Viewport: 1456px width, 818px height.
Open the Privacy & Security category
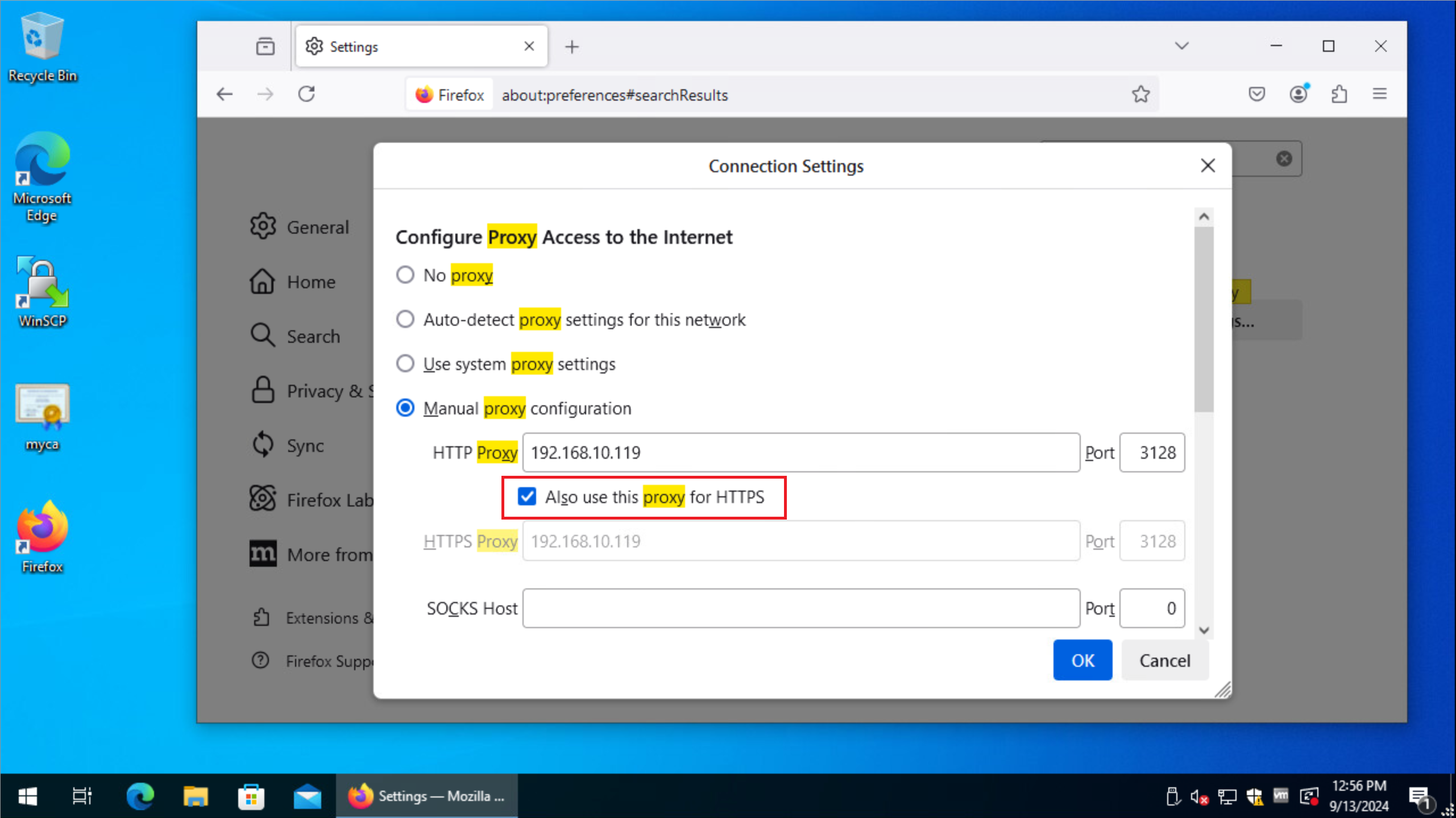[x=312, y=391]
